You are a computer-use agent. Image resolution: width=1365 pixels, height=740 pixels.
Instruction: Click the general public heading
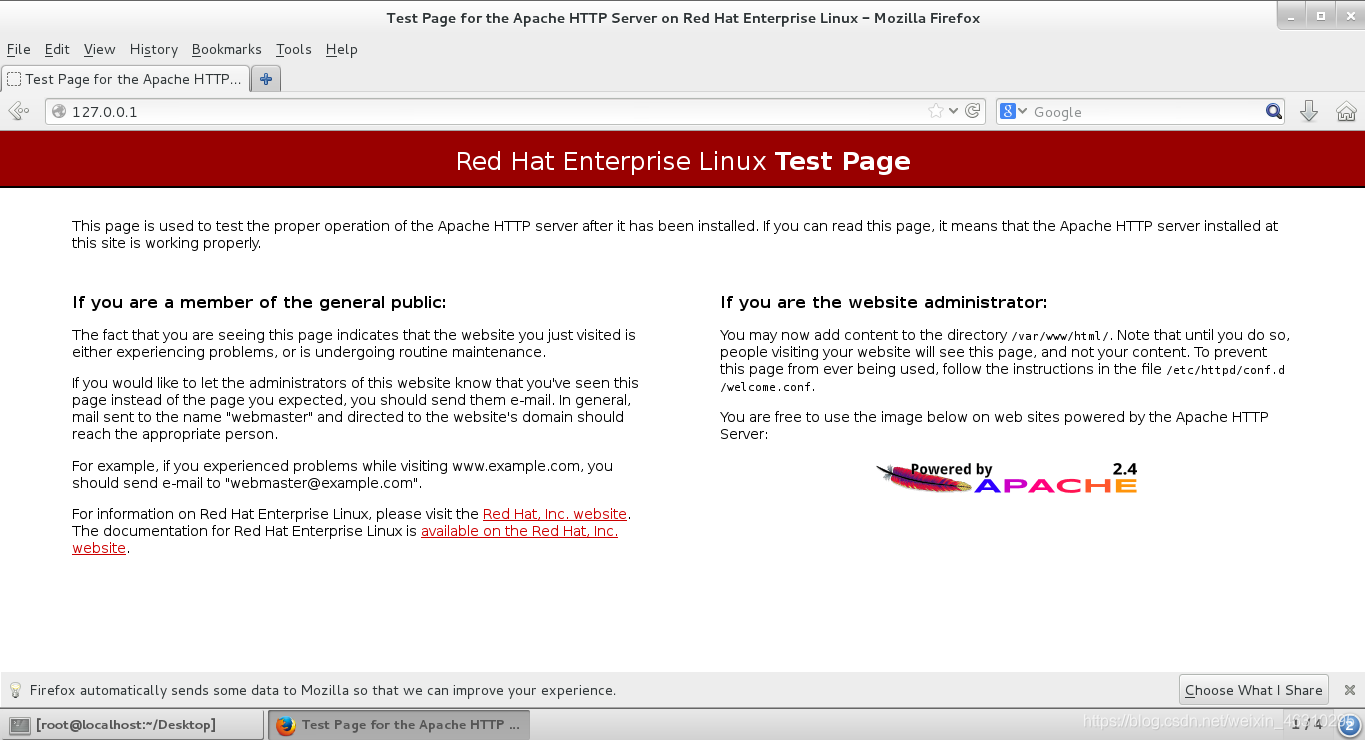coord(259,302)
